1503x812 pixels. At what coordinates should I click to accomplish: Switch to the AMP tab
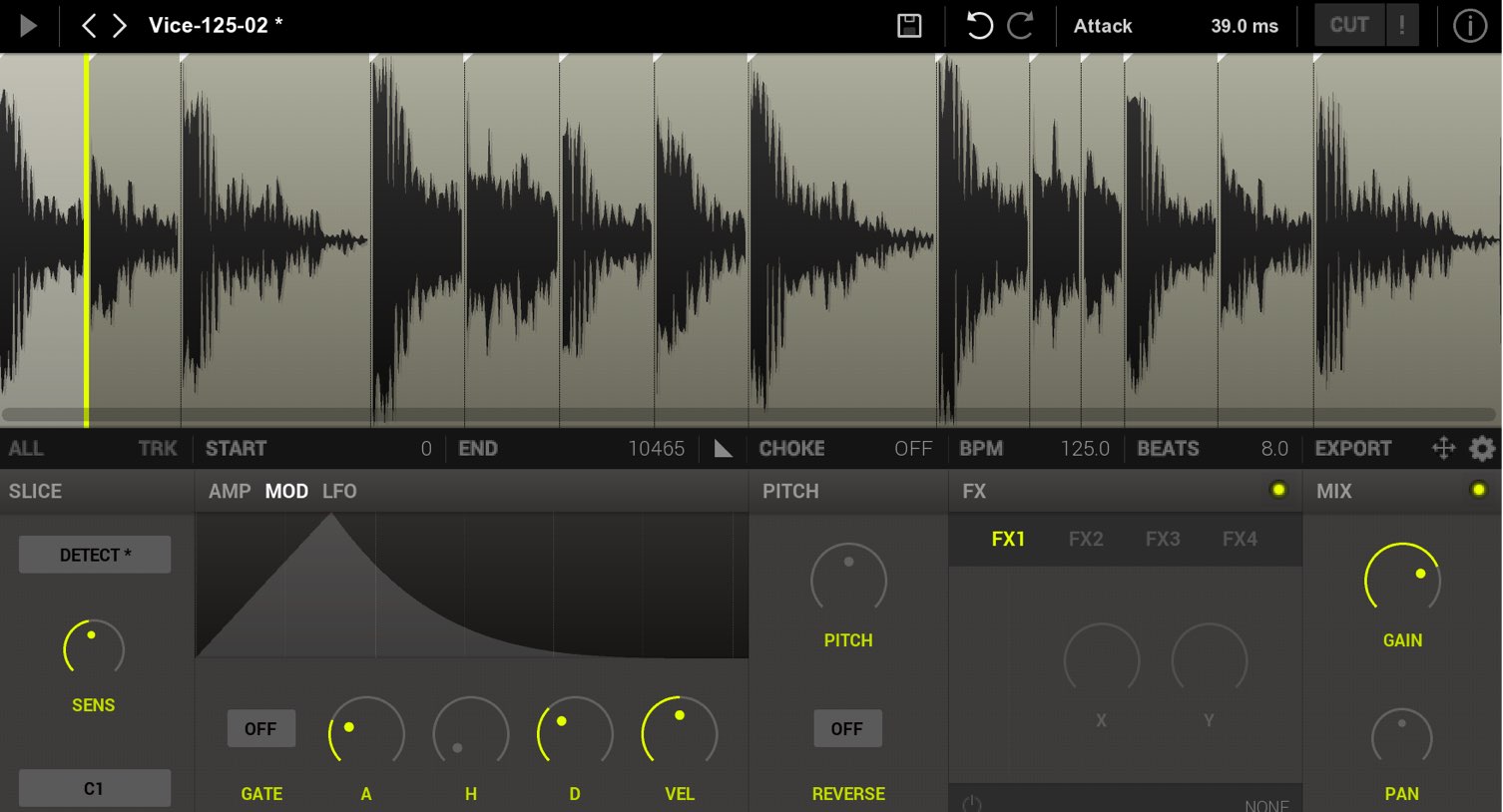pos(230,491)
